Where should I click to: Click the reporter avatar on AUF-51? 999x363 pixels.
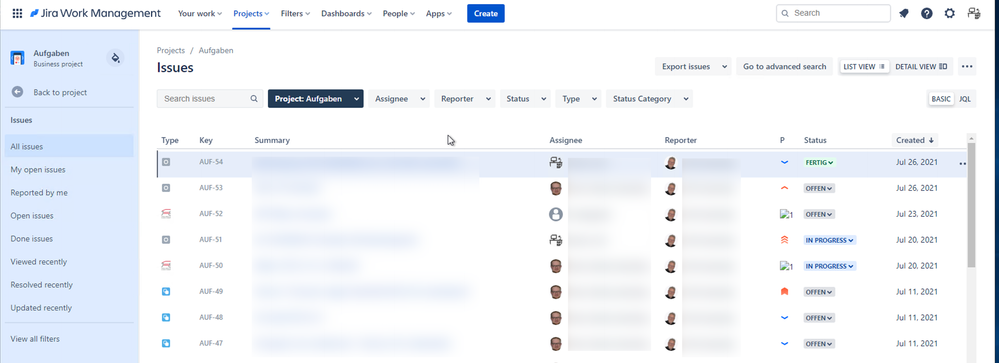point(671,240)
